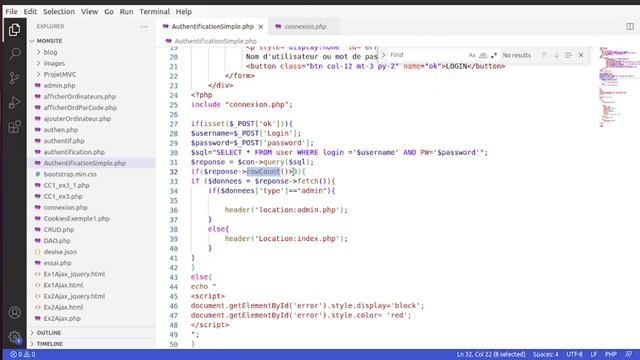Open ajouterOrdinateur.php file
This screenshot has width=640, height=360.
77,118
